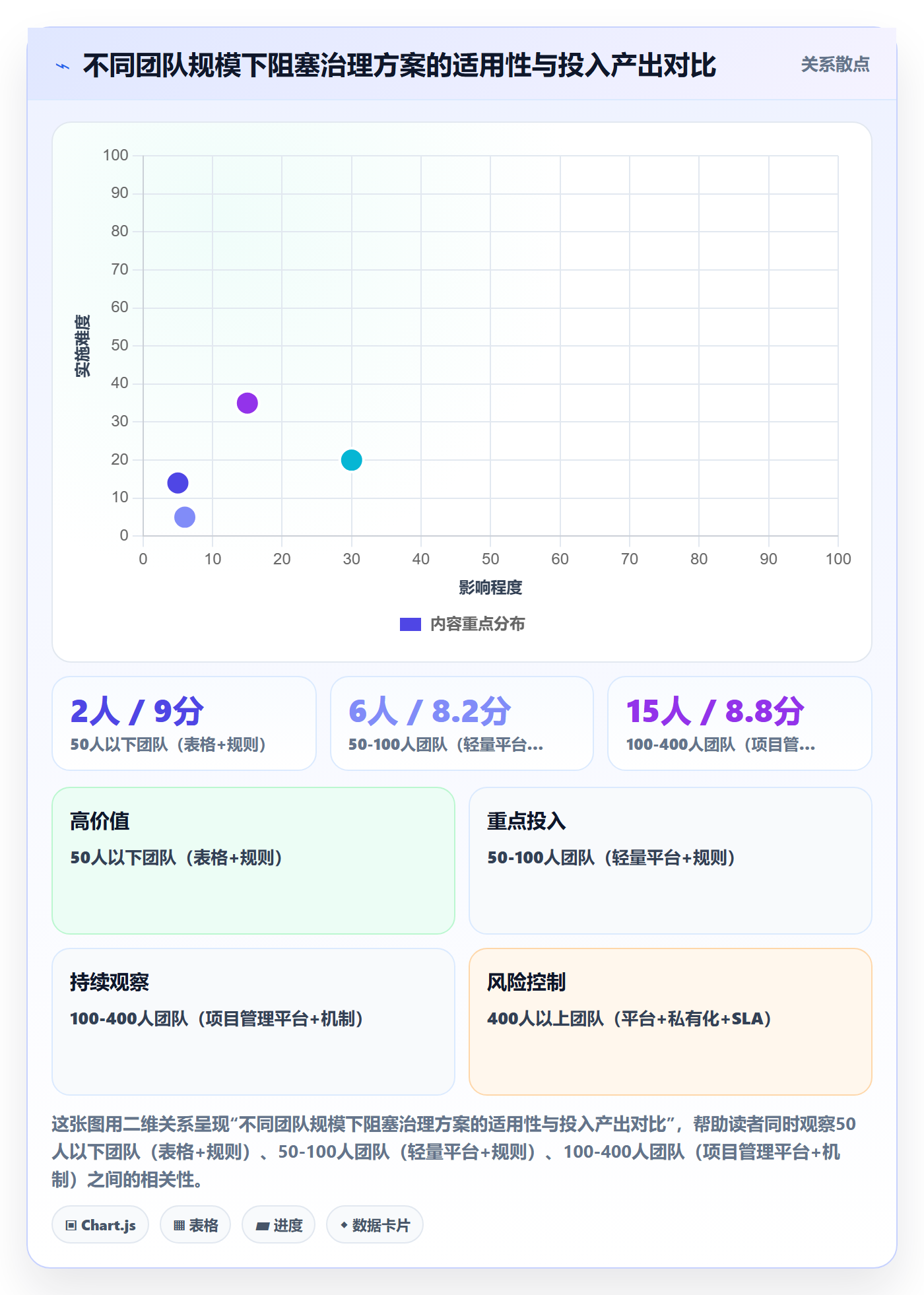Viewport: 924px width, 1295px height.
Task: Click the 进度 tag chip
Action: tap(279, 1225)
